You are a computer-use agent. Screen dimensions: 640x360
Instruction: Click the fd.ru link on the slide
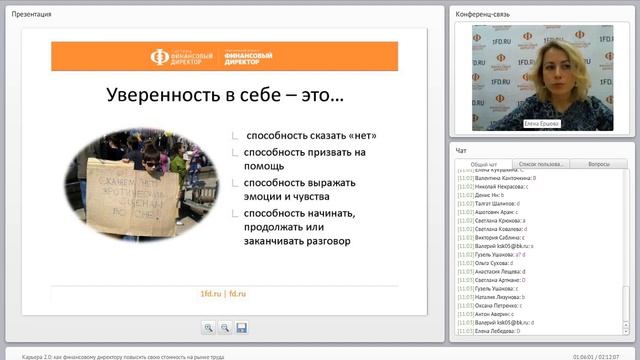pyautogui.click(x=238, y=293)
